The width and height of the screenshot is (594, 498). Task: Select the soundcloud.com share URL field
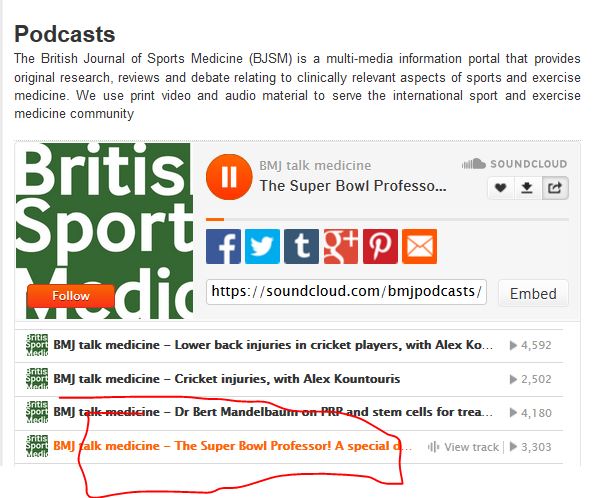(x=346, y=292)
